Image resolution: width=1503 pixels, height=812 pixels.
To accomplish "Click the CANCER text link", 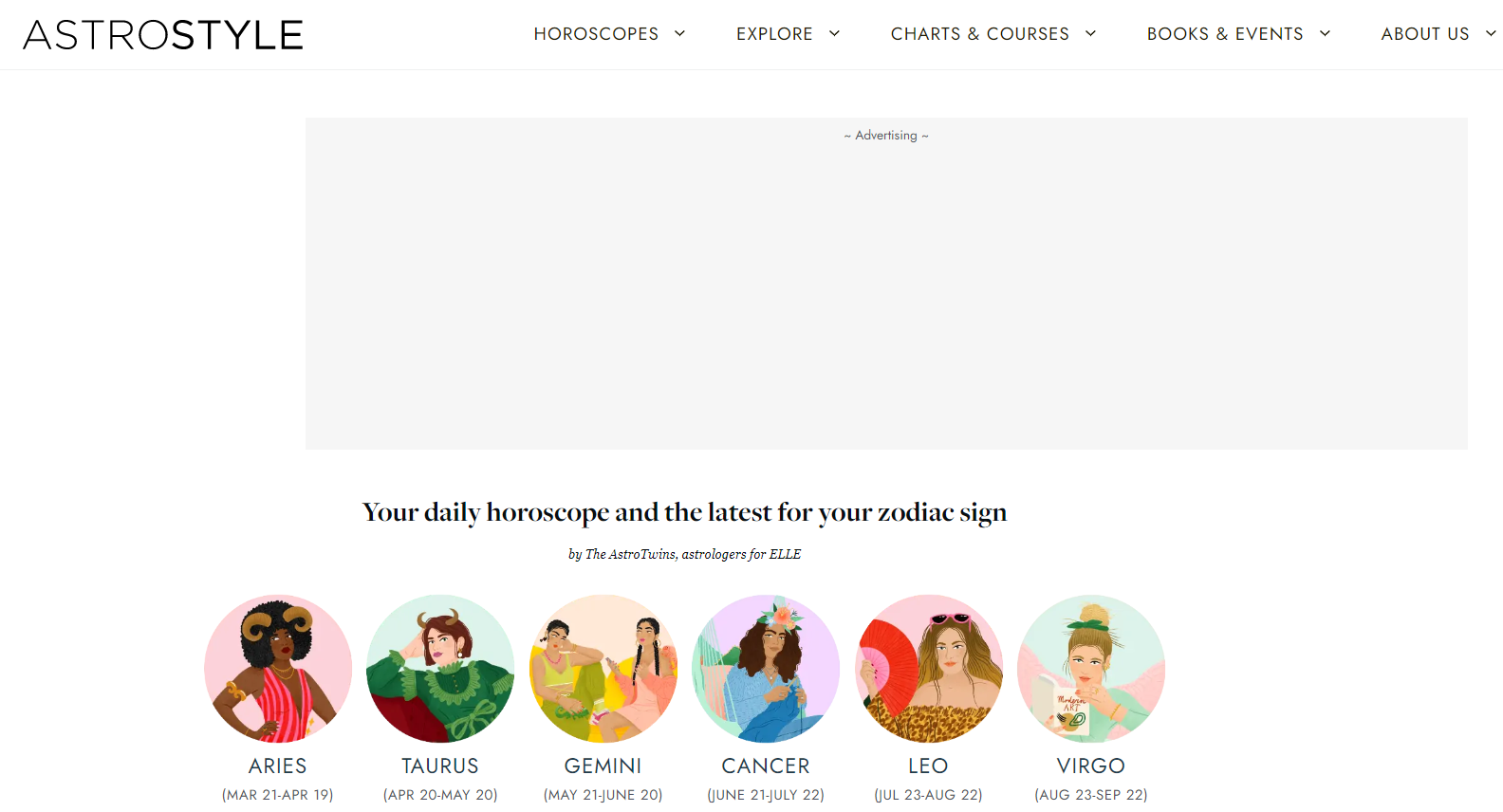I will coord(766,766).
